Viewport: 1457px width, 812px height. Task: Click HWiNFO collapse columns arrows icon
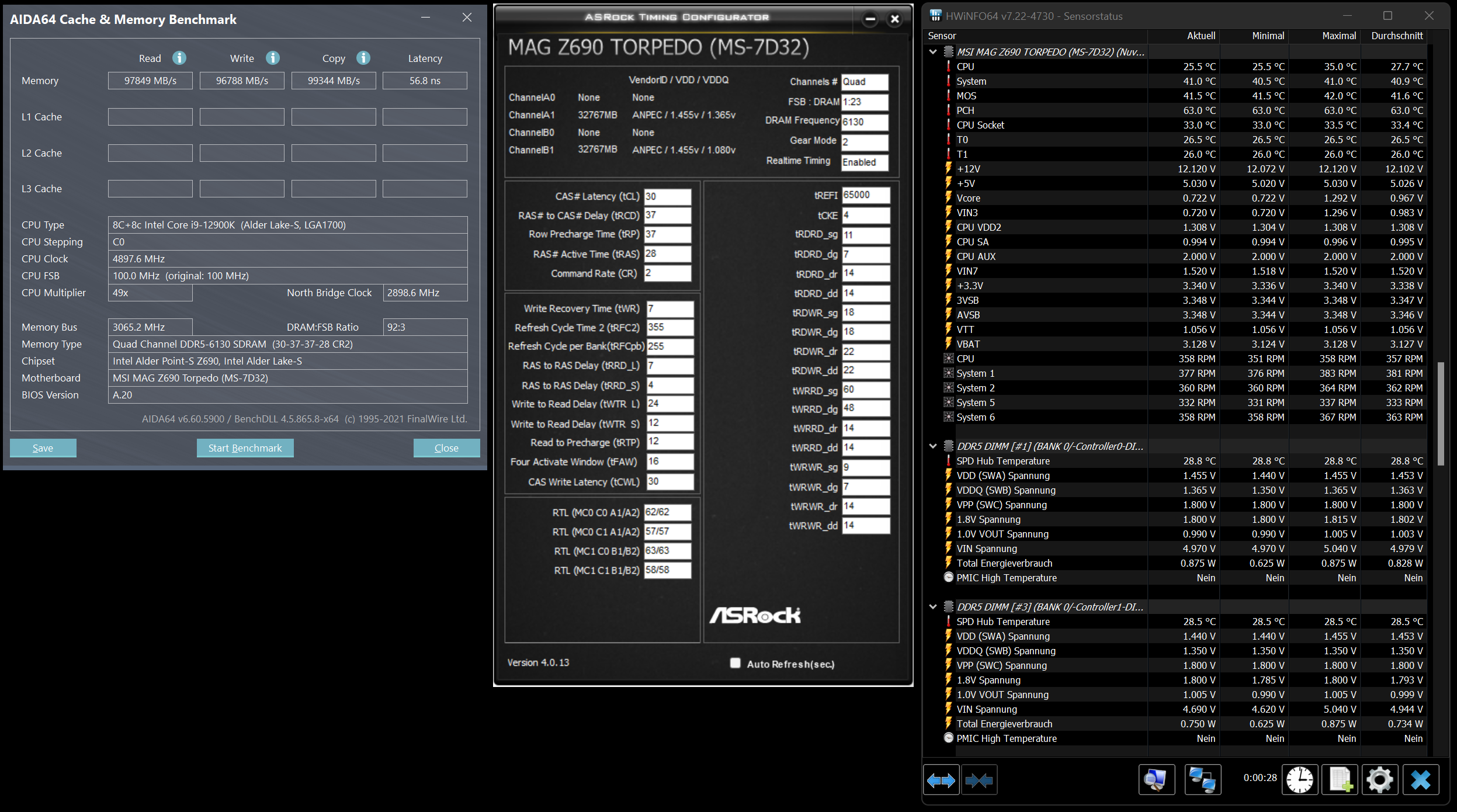(x=979, y=780)
